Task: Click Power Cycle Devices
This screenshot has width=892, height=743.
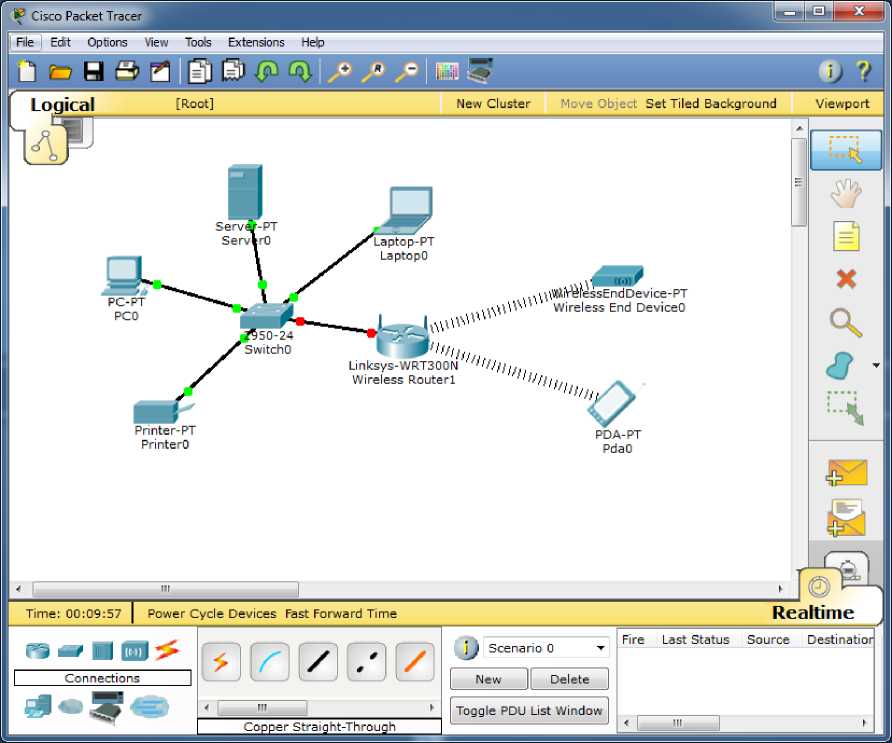Action: (211, 613)
